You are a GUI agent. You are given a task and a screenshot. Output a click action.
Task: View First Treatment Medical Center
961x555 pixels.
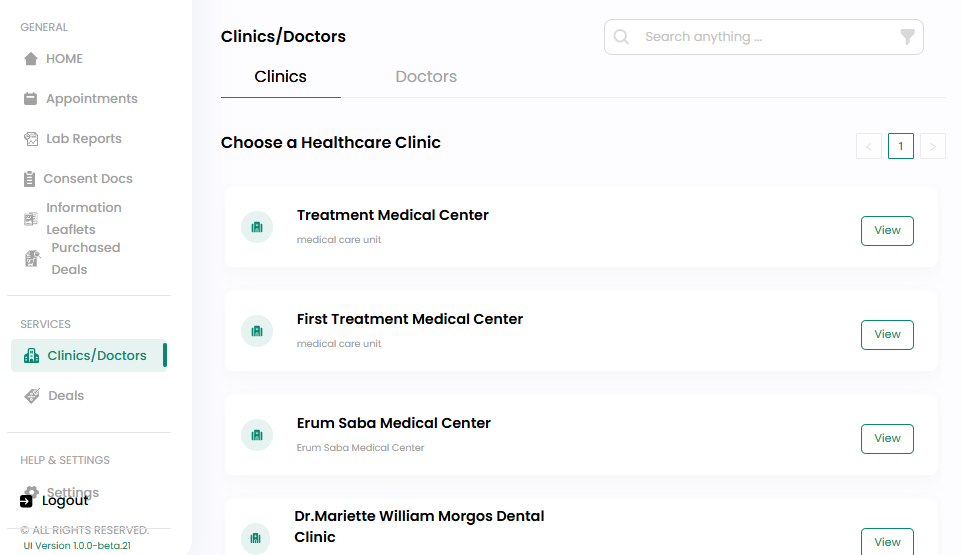[887, 335]
